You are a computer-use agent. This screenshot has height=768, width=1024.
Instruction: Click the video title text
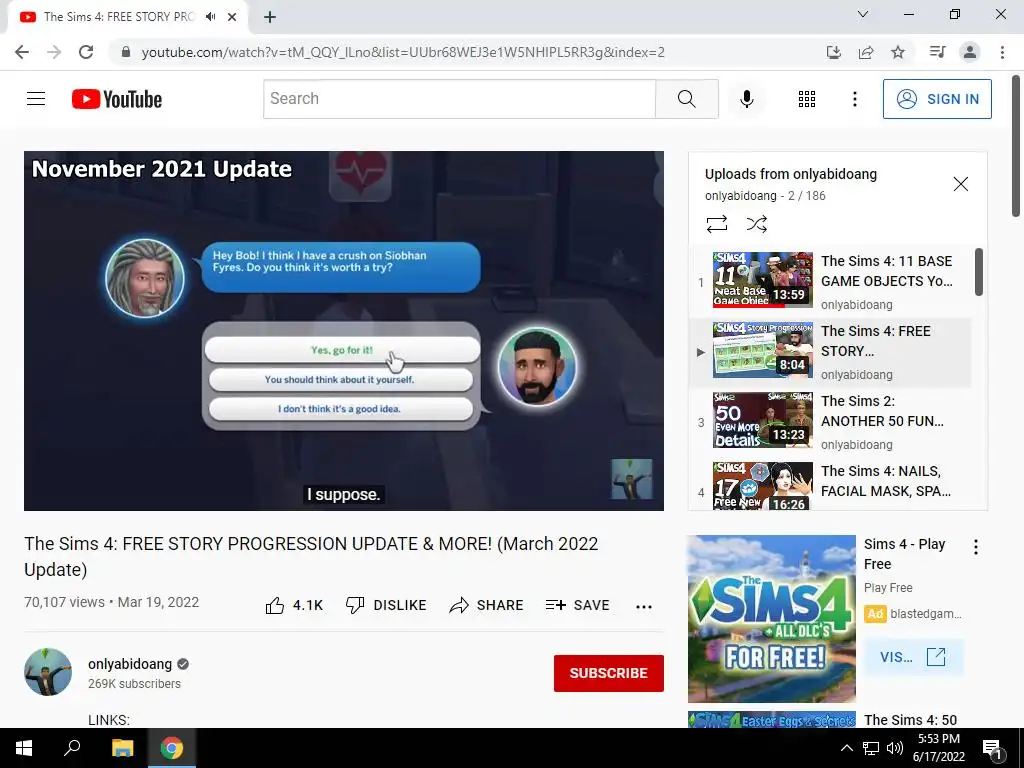tap(311, 556)
